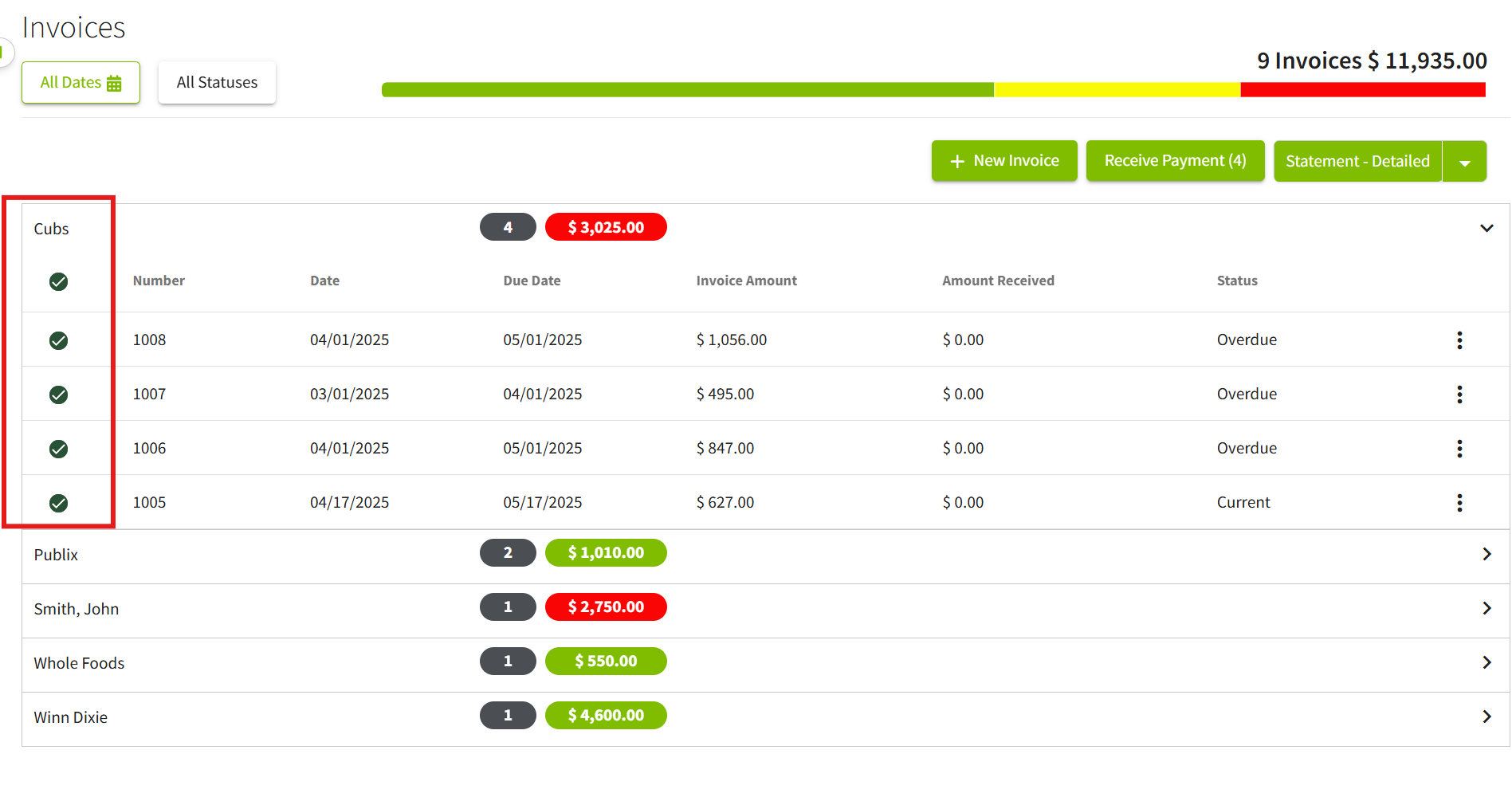Sort by the Status column header
The image size is (1512, 797).
pos(1237,281)
